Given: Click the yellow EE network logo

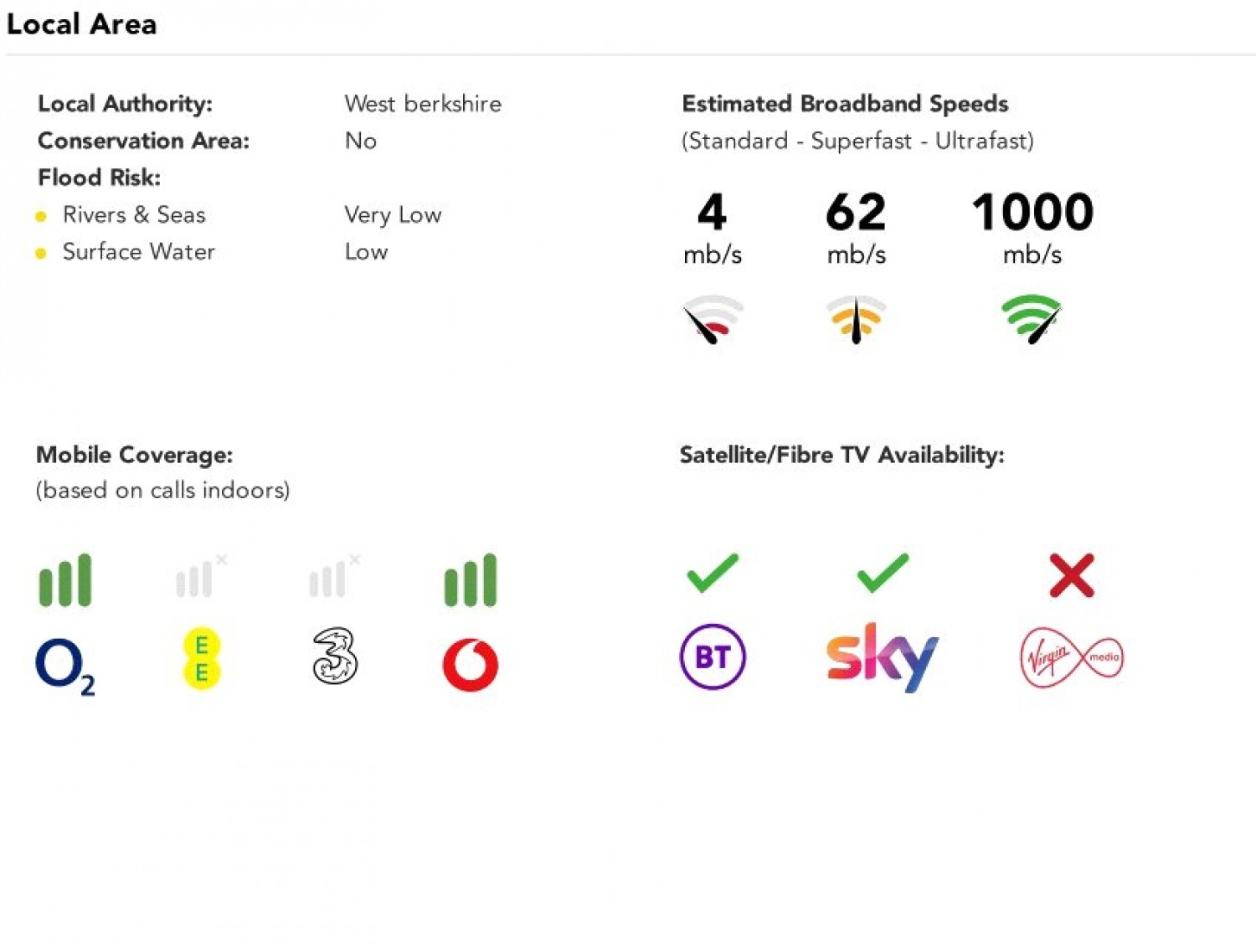Looking at the screenshot, I should click(x=201, y=658).
